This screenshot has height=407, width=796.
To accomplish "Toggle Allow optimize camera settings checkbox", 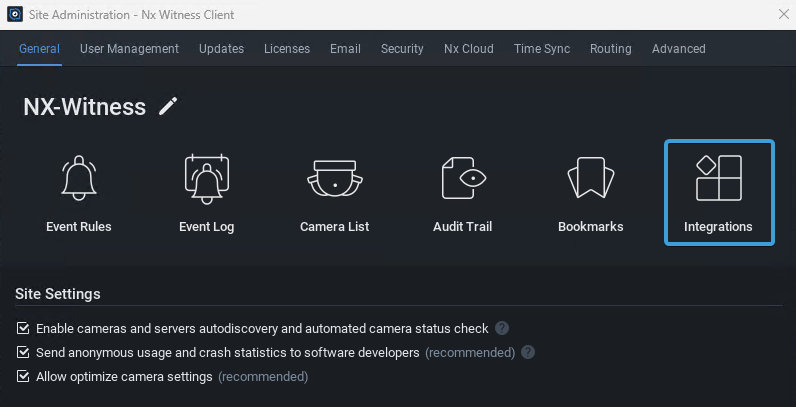I will (x=23, y=377).
